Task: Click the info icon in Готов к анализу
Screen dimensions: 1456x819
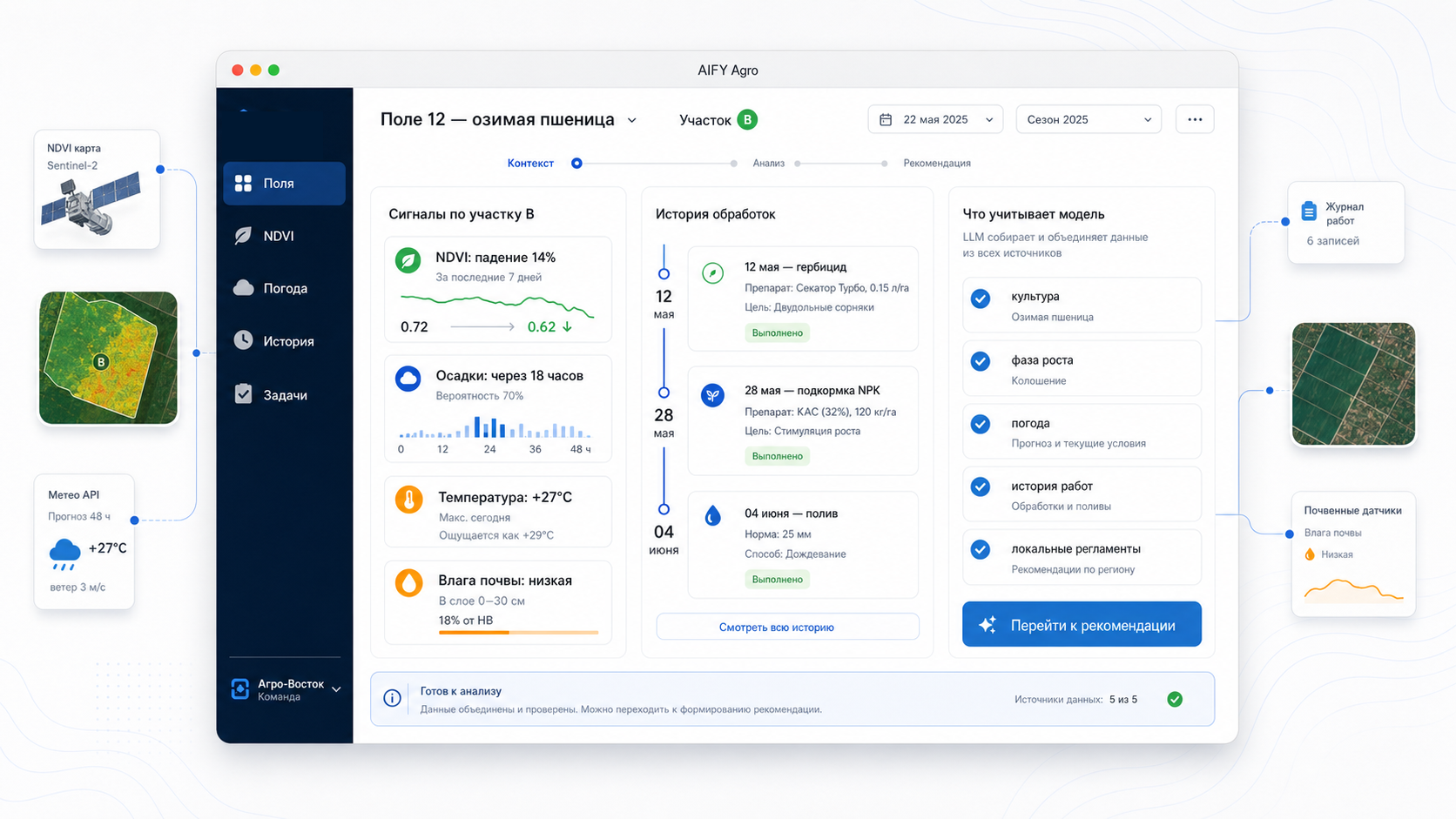Action: 393,699
